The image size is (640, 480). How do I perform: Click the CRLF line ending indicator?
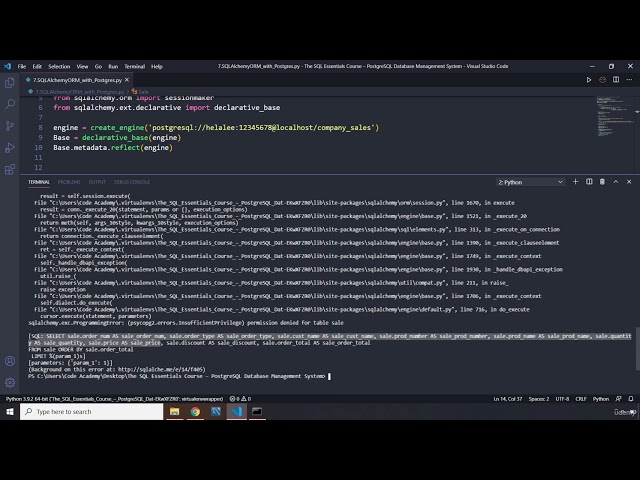(581, 399)
